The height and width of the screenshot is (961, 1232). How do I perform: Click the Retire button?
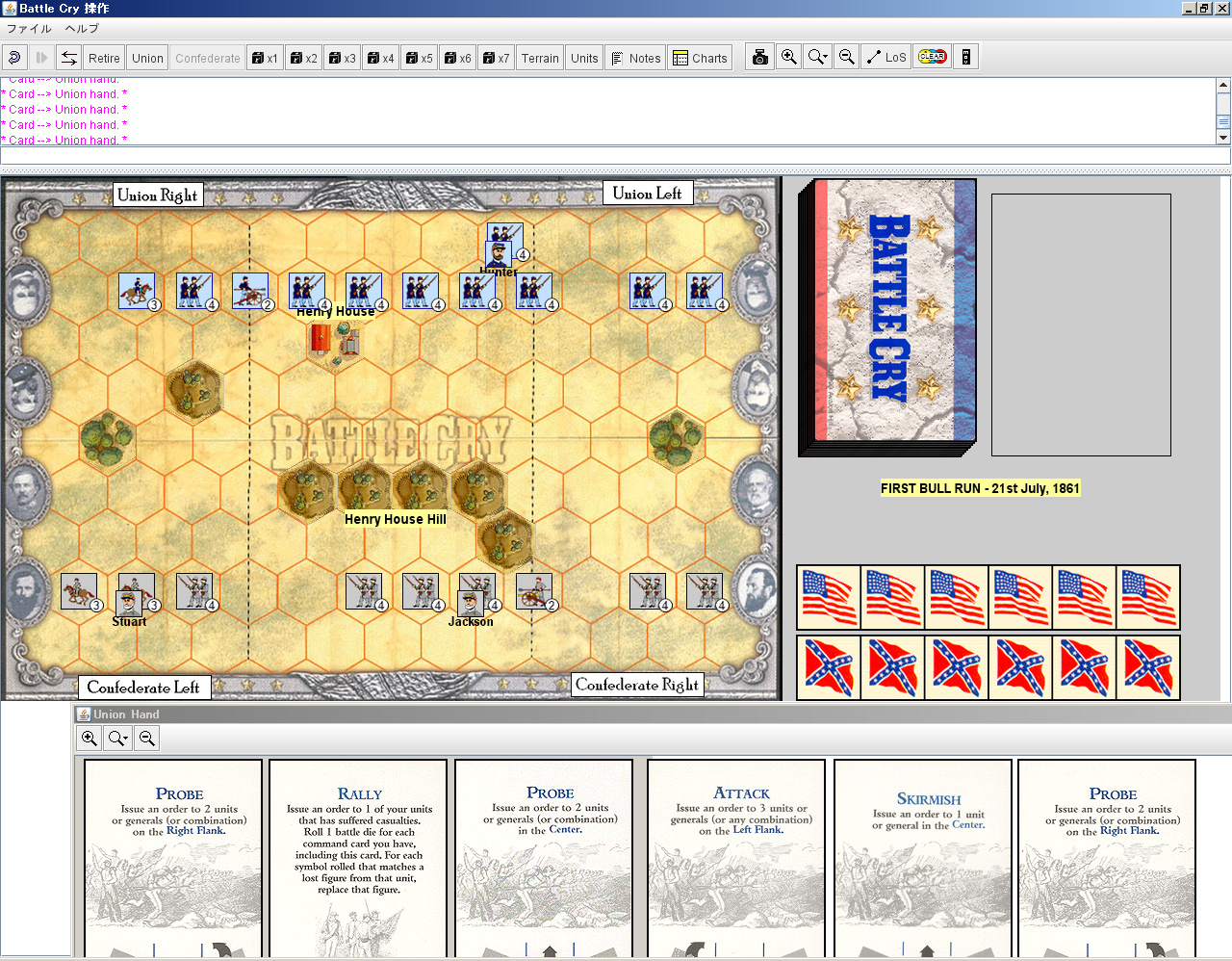(x=104, y=58)
